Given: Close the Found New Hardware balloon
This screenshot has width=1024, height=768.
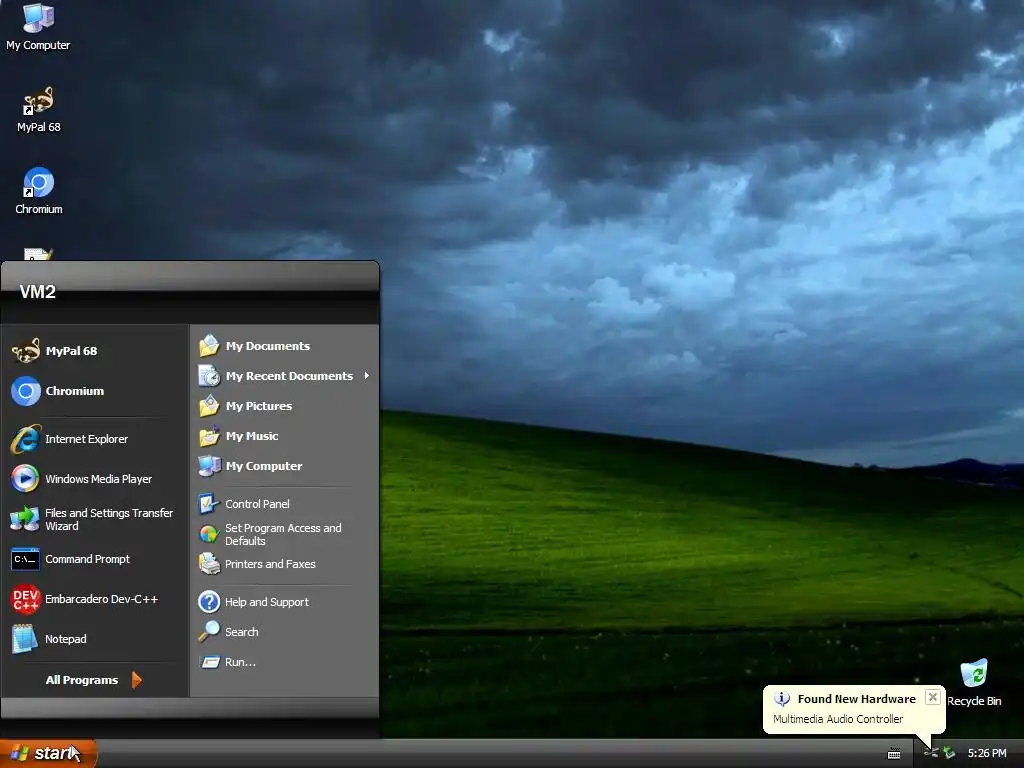Looking at the screenshot, I should pyautogui.click(x=933, y=697).
